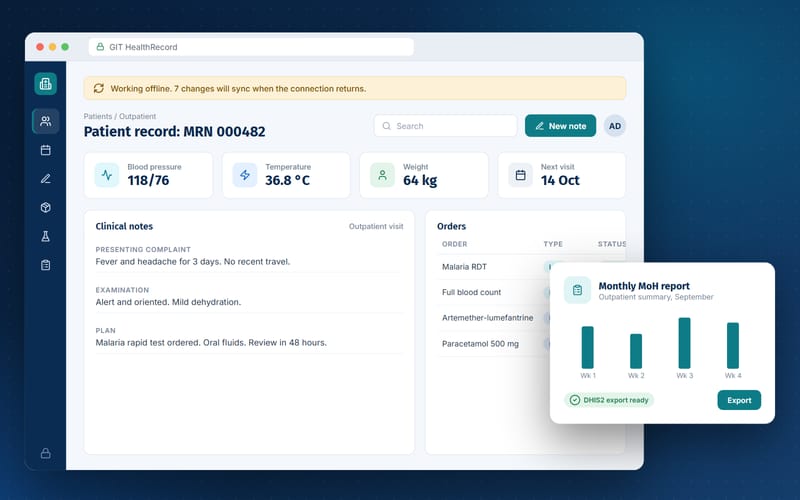This screenshot has height=500, width=800.
Task: Click the Outpatient summary, September subtitle
Action: [656, 297]
